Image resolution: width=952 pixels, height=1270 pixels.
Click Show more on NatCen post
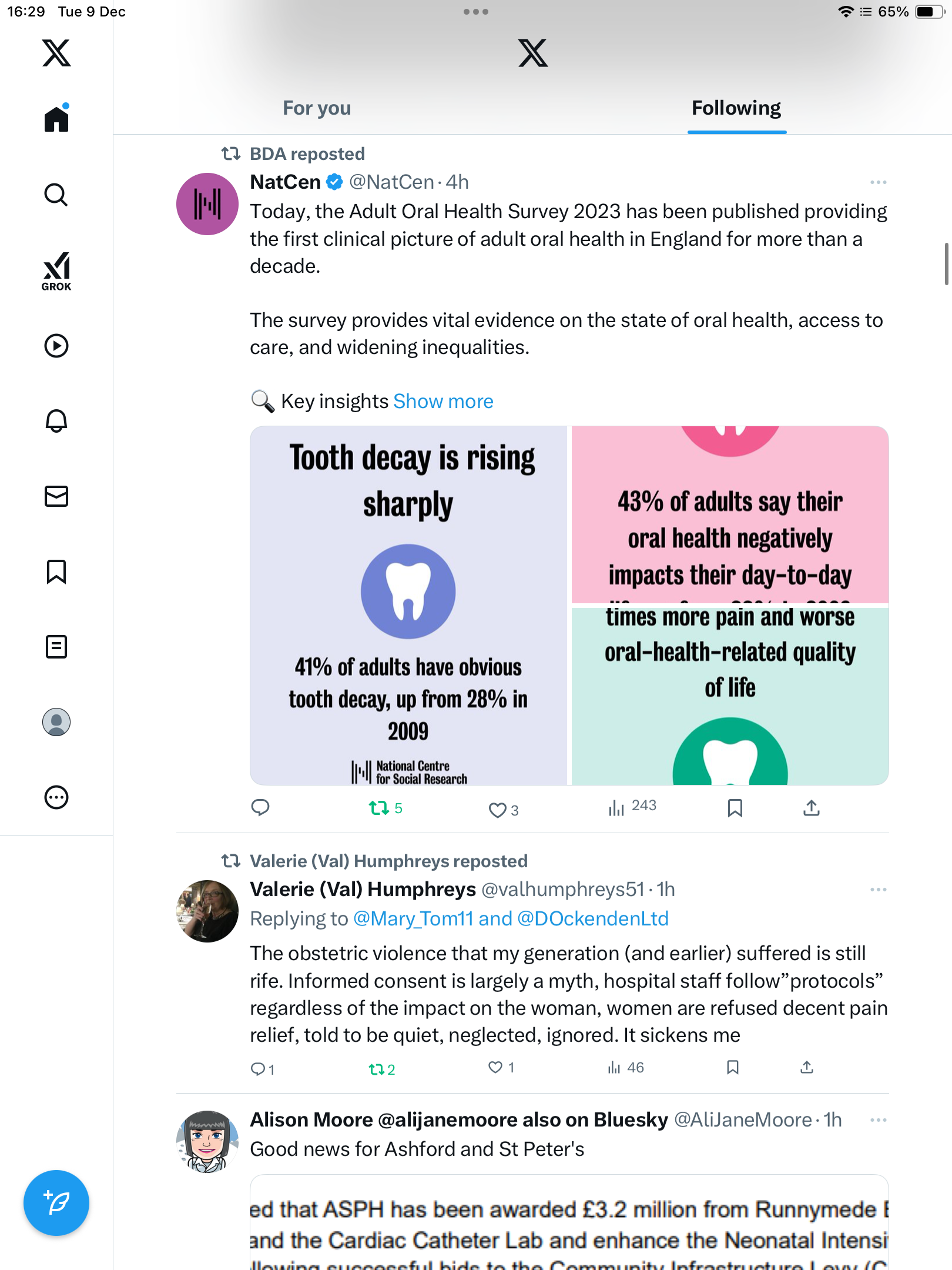(443, 401)
